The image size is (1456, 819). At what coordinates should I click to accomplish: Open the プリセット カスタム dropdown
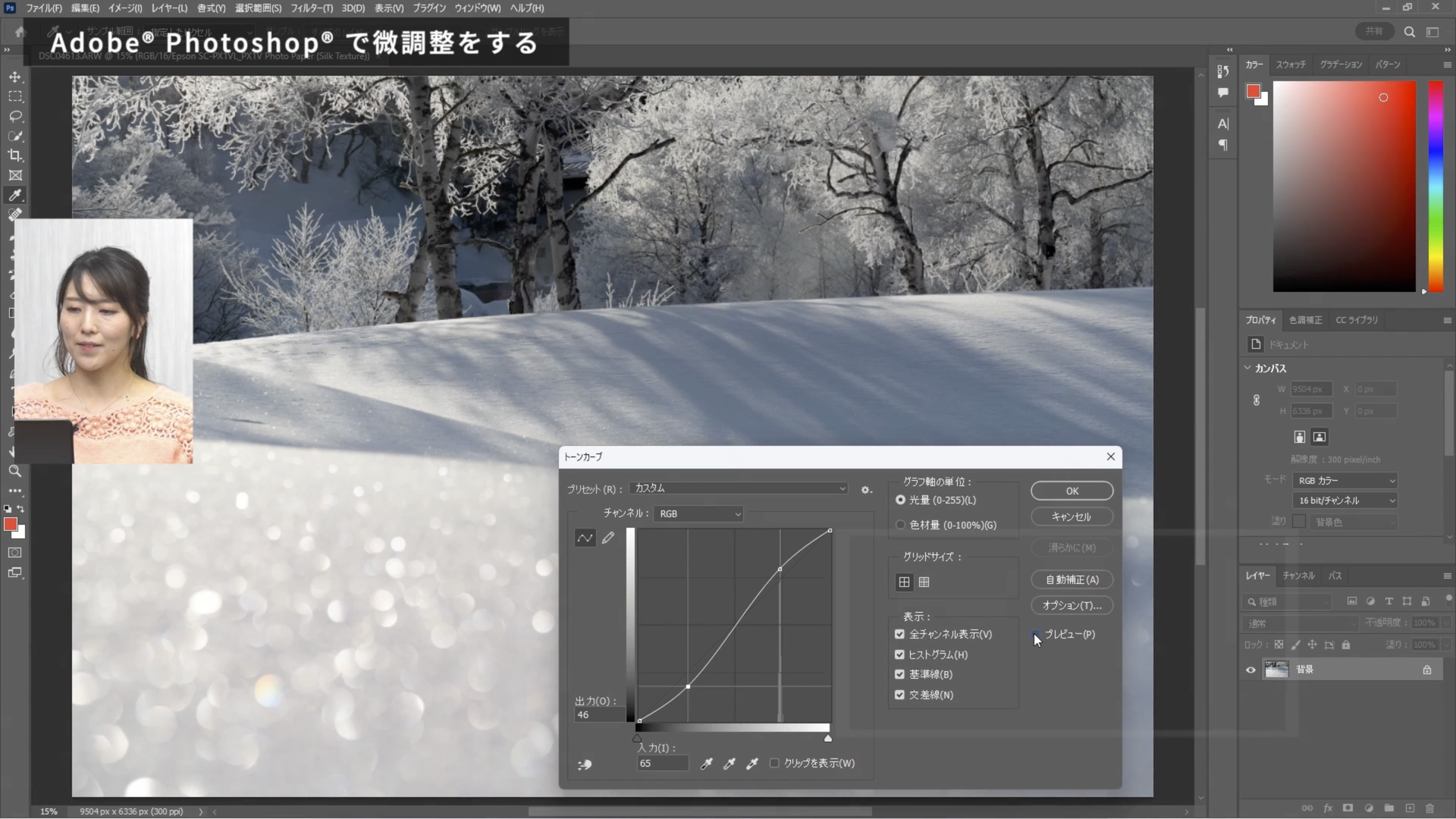(x=739, y=488)
